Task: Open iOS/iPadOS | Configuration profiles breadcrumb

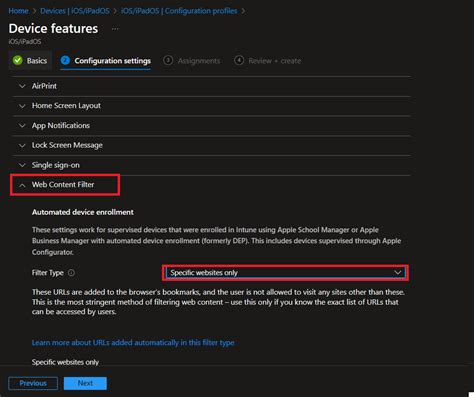Action: coord(179,11)
